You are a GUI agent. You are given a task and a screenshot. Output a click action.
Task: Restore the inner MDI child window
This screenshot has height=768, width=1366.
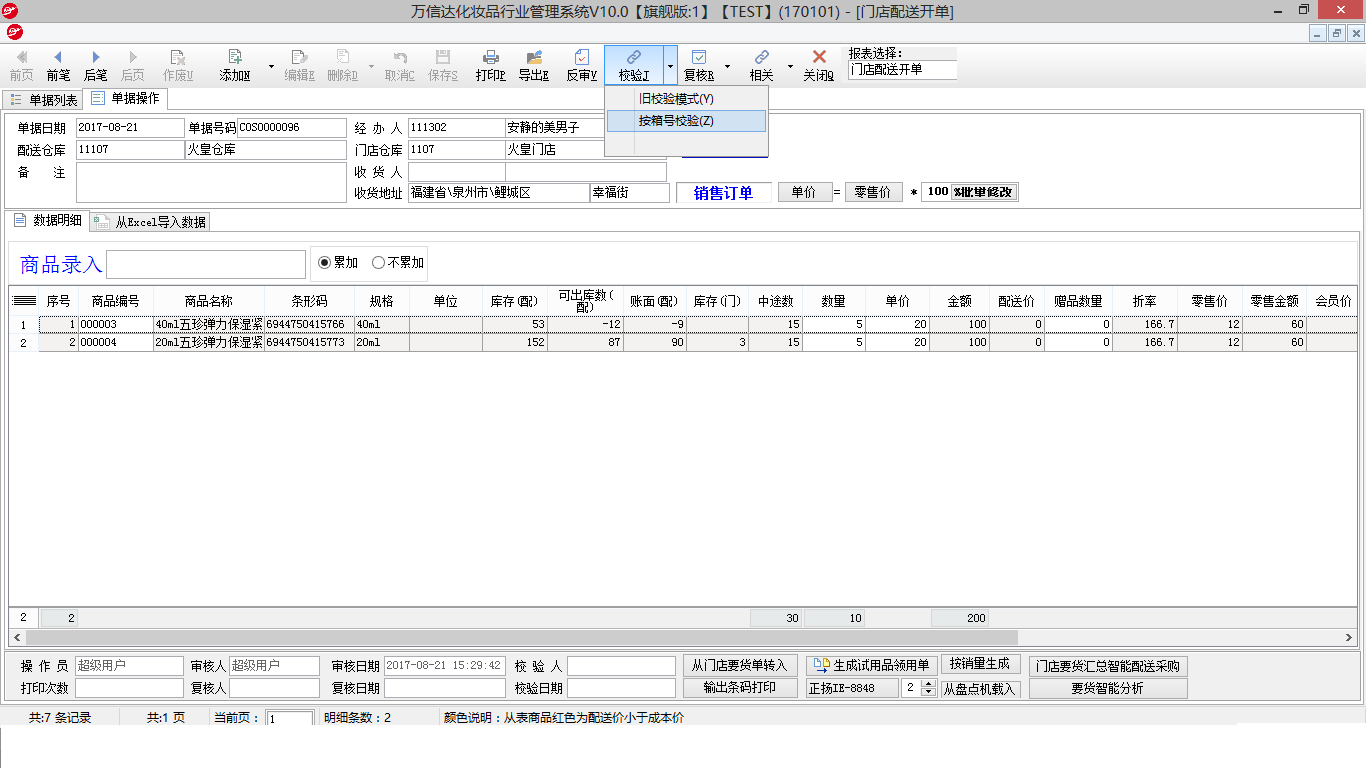click(1337, 33)
